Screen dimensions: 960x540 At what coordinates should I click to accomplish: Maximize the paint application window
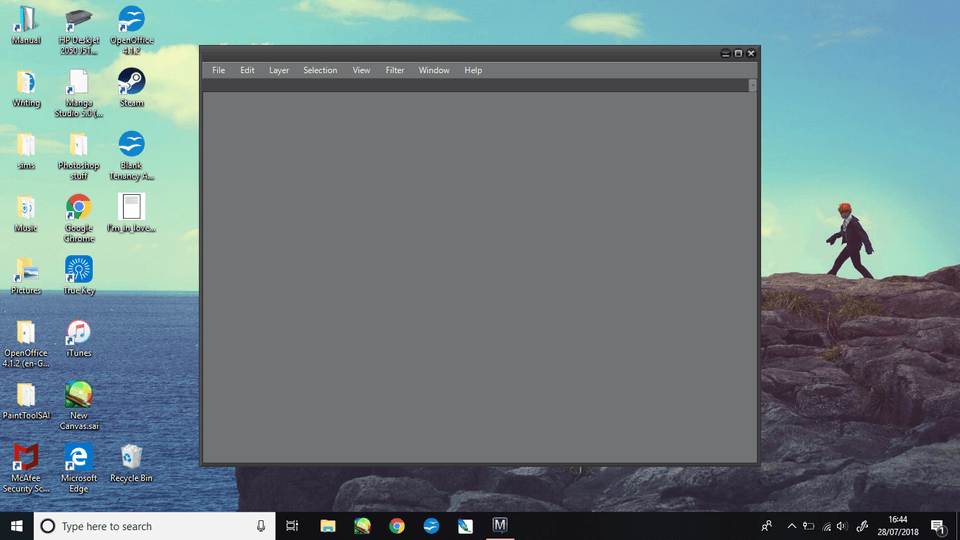738,54
